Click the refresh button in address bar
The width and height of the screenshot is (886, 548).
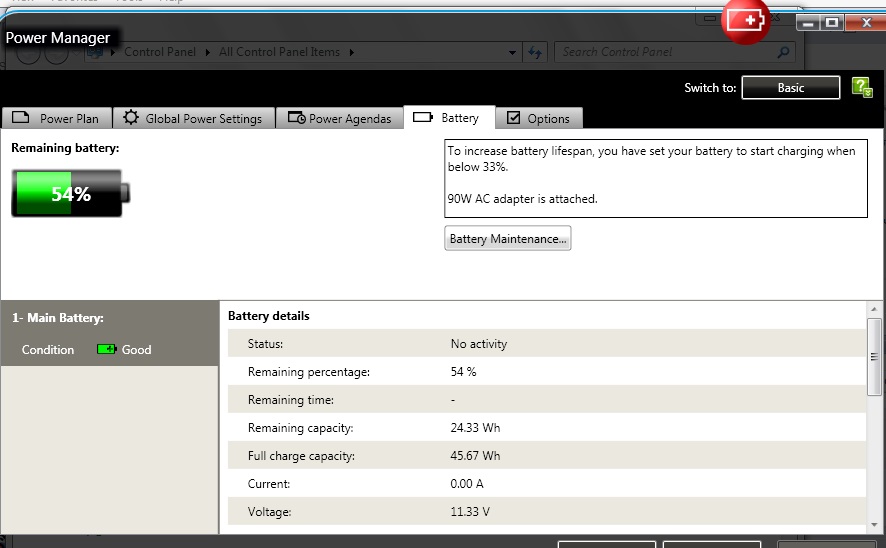pos(535,53)
